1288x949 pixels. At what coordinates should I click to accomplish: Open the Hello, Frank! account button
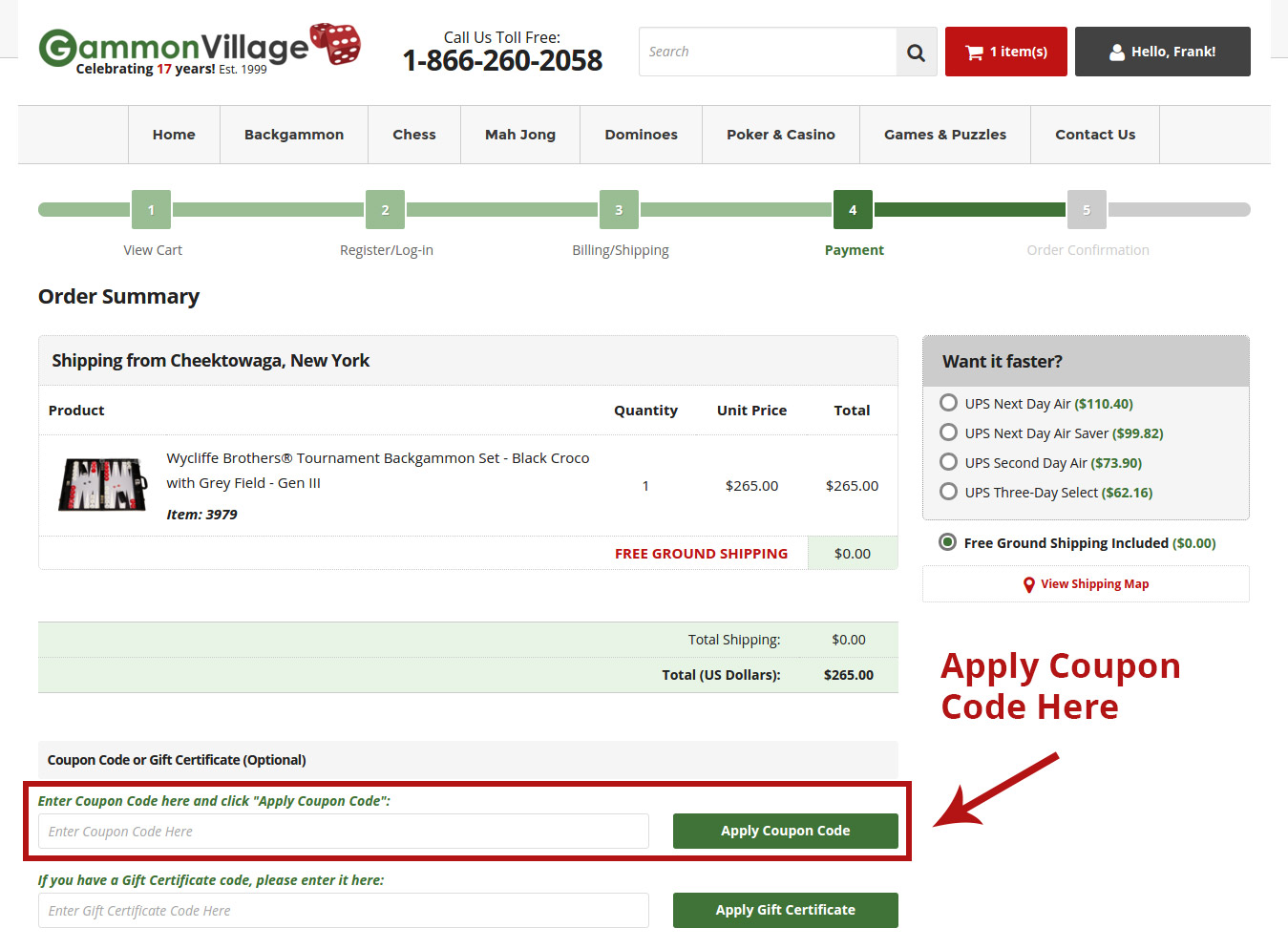[1163, 52]
